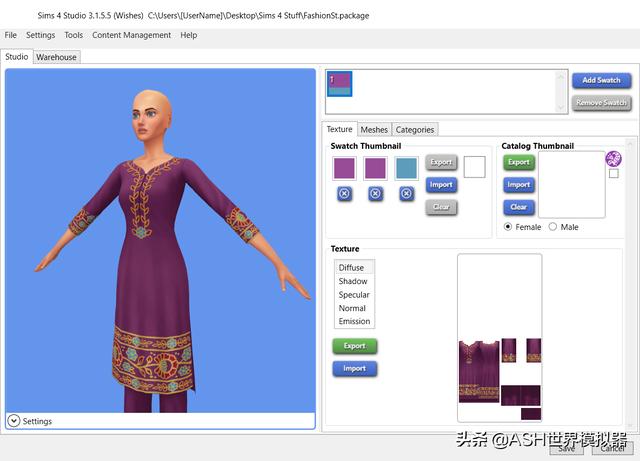Click Import under Catalog Thumbnail
Screen dimensions: 640x461
tap(518, 184)
